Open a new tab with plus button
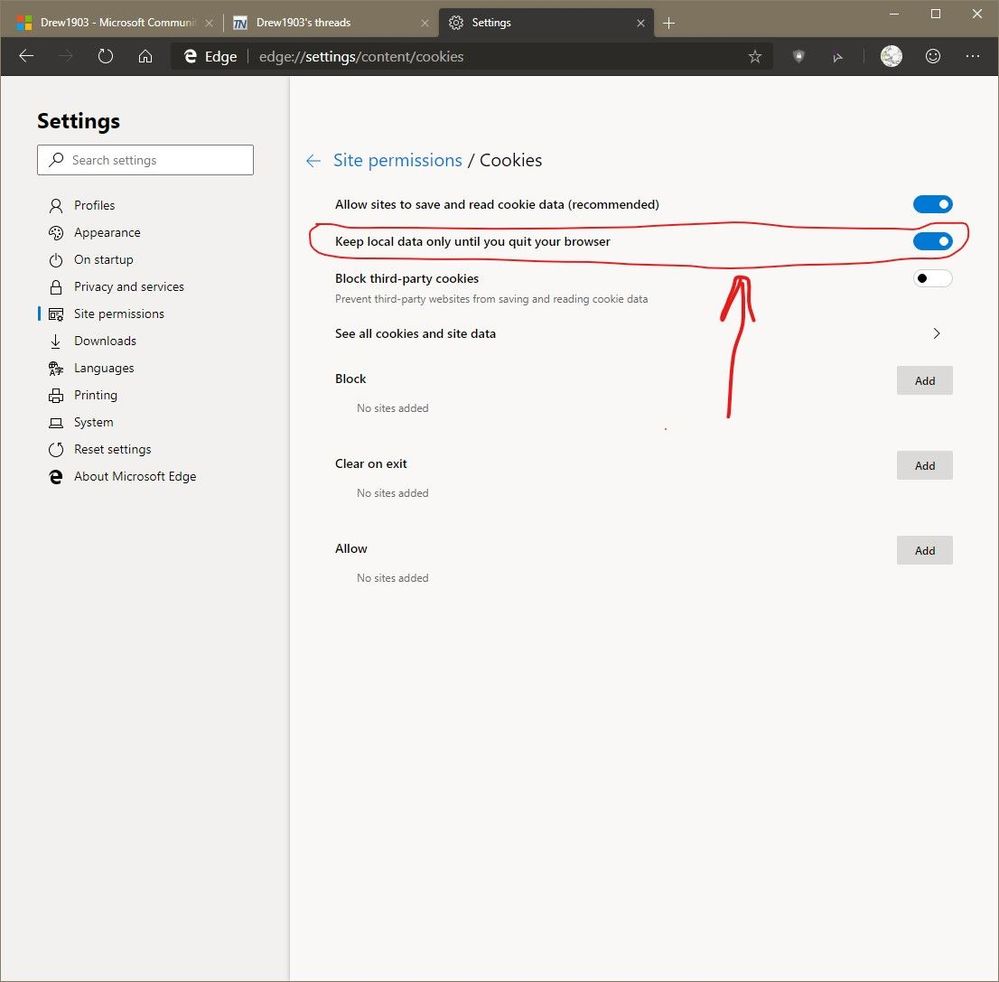 (668, 23)
